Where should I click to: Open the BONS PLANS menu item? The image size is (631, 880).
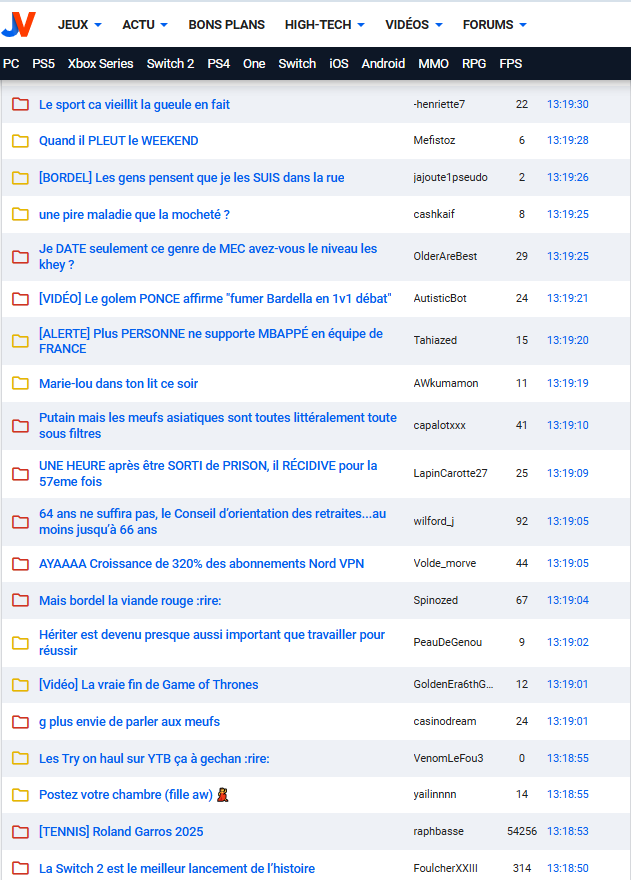226,24
